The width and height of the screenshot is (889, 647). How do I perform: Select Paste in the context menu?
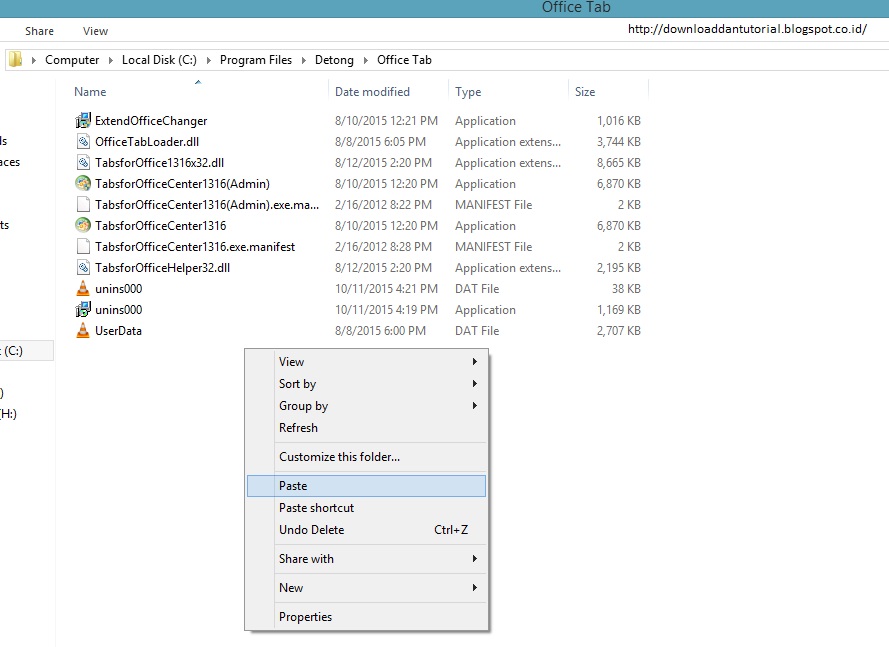click(367, 486)
